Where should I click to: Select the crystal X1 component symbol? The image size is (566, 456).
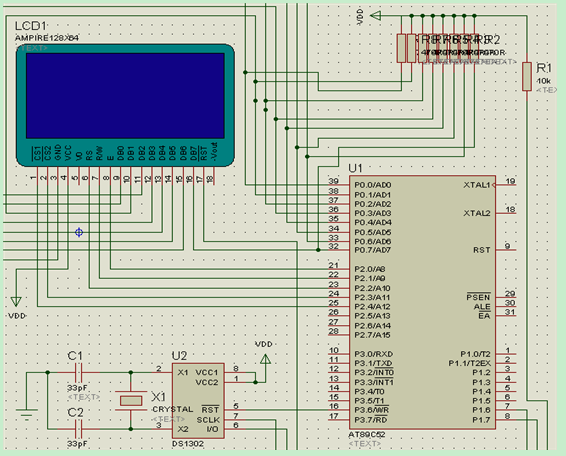(131, 401)
